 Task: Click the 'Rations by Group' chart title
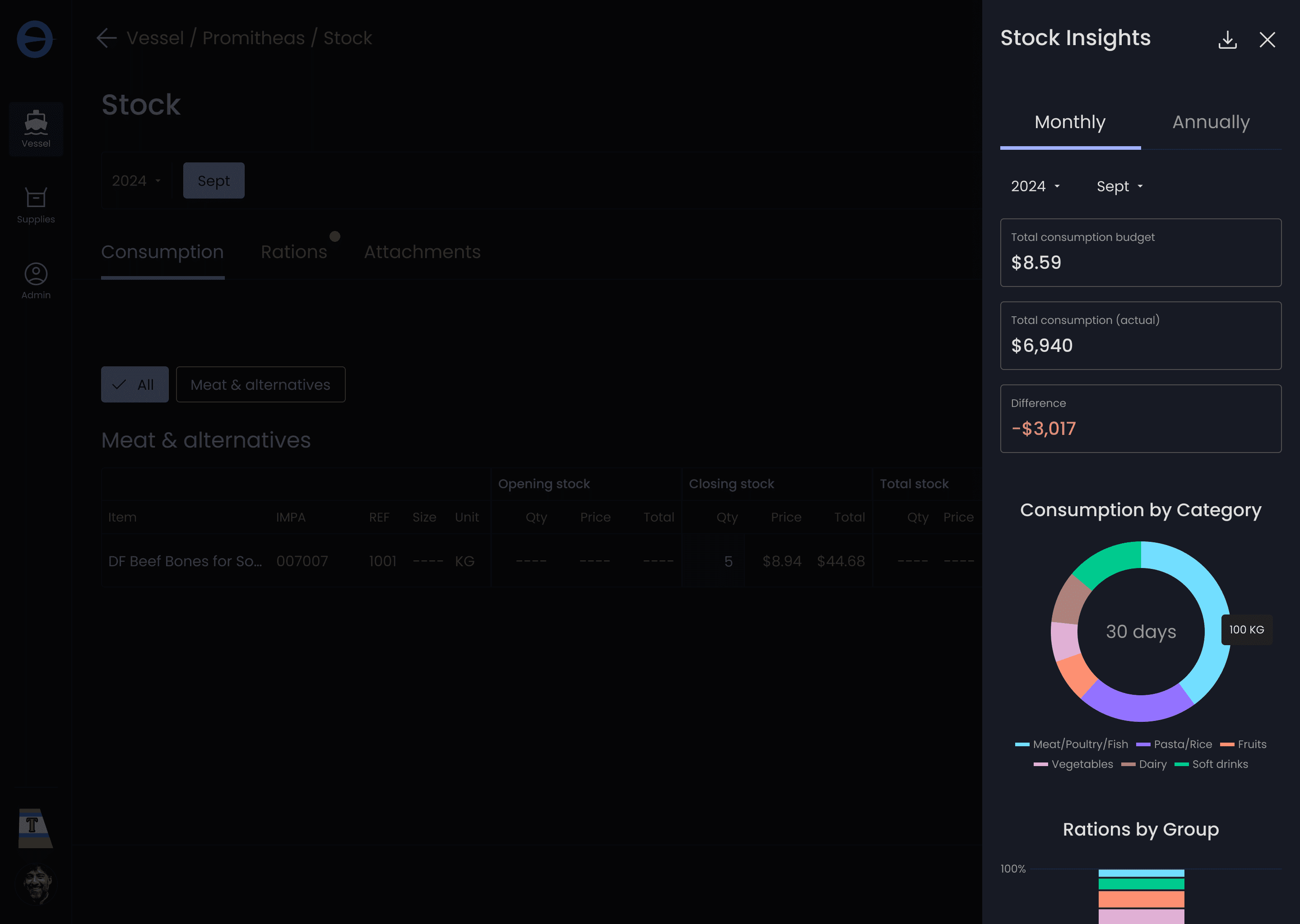[1141, 830]
